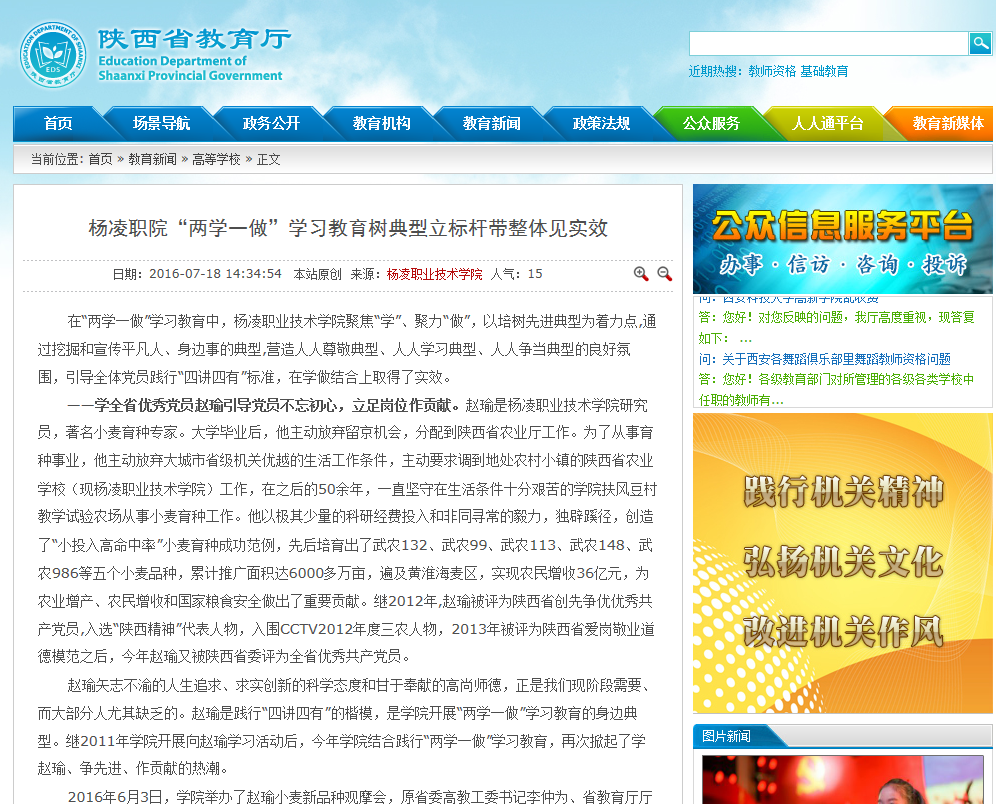Screen dimensions: 996x804
Task: Follow the 高等学校 breadcrumb link
Action: [216, 159]
